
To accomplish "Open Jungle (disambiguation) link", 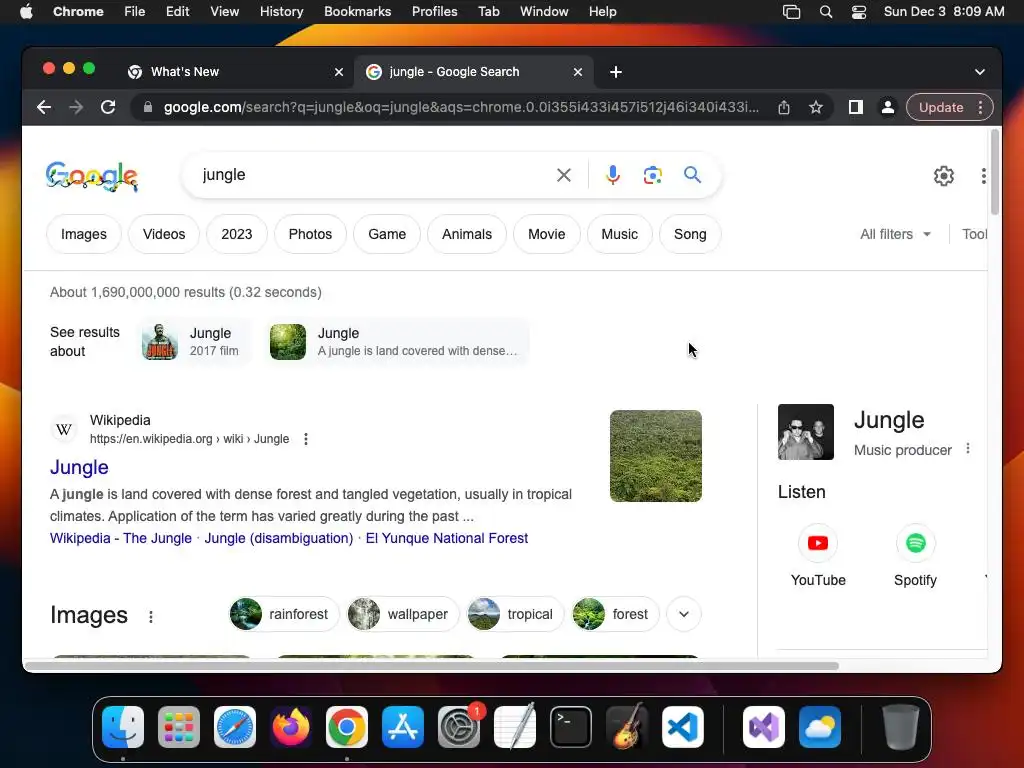I will [x=278, y=538].
